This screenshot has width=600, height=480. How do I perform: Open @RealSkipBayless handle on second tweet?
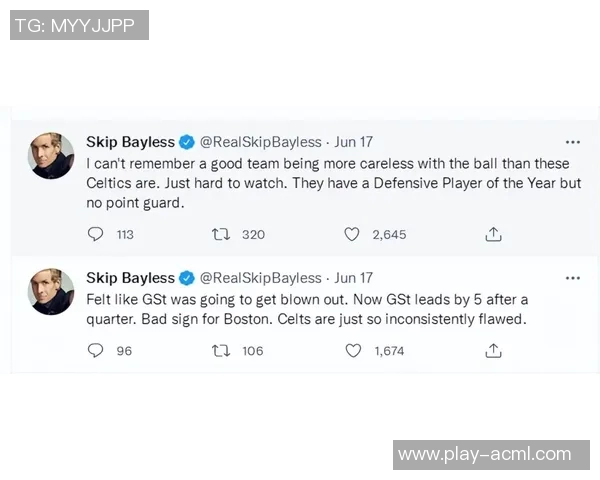pyautogui.click(x=261, y=278)
